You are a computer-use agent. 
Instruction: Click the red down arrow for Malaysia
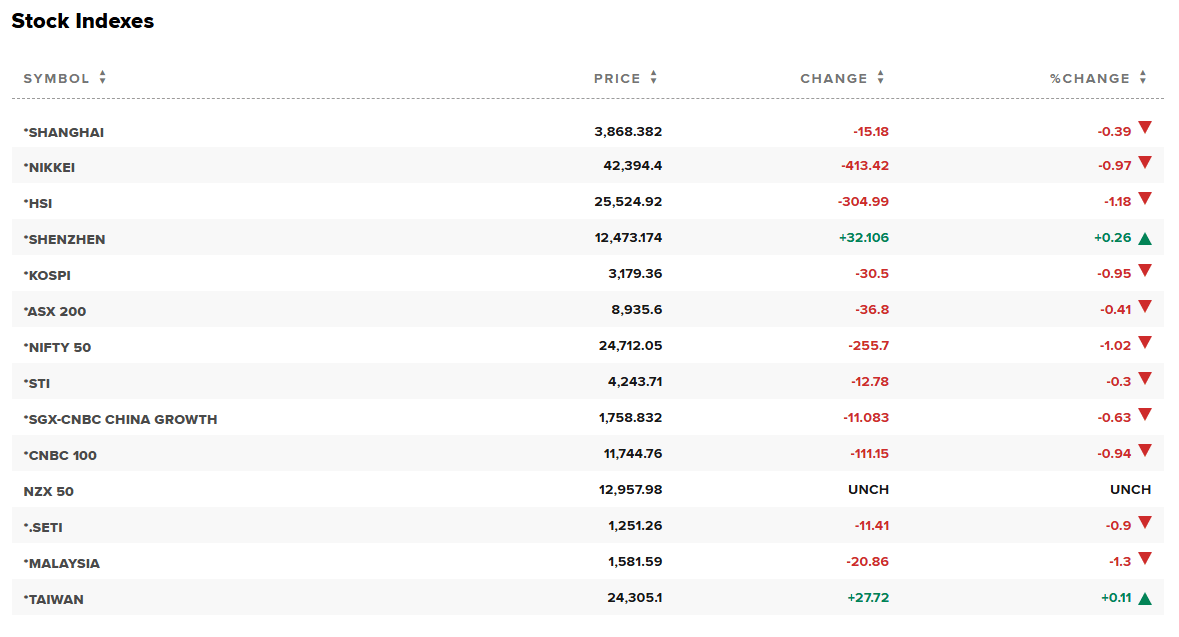click(1144, 559)
